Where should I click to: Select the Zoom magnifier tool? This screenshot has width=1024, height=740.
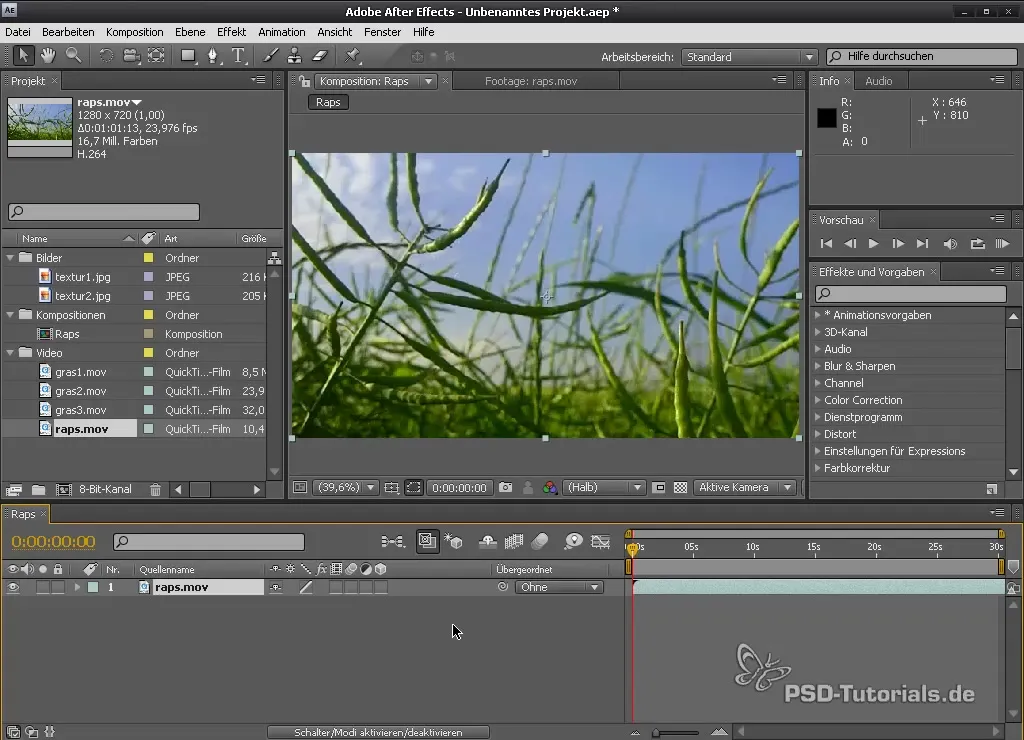click(x=74, y=56)
